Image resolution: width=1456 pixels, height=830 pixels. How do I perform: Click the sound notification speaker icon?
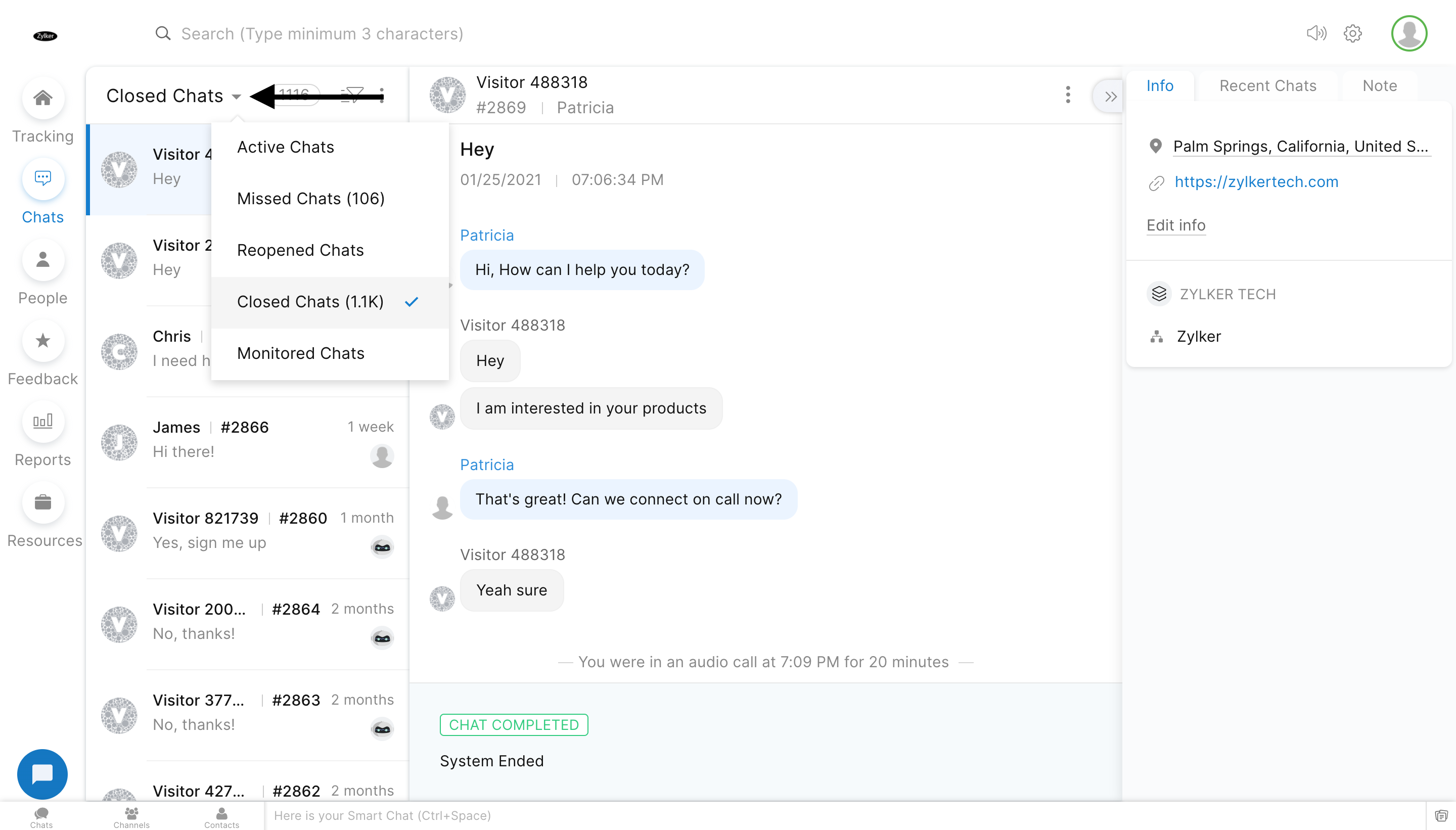pos(1316,34)
